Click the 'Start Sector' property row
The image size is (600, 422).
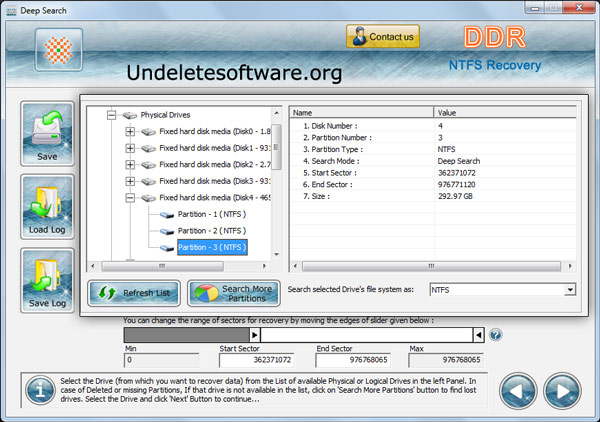(x=433, y=173)
